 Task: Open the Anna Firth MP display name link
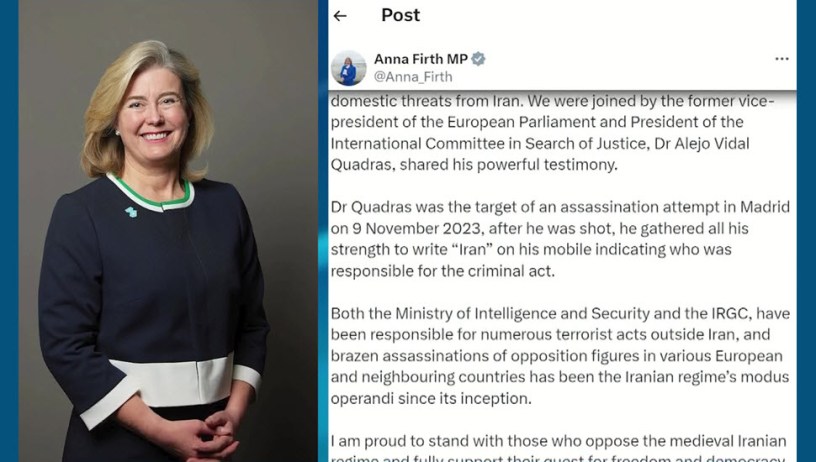pos(420,59)
